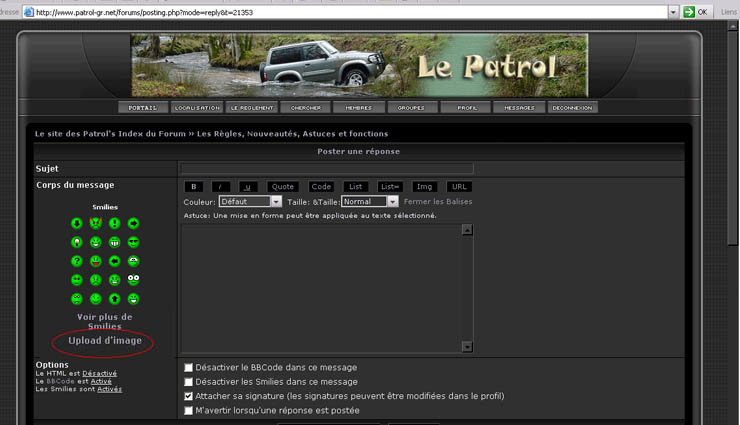Viewport: 740px width, 425px height.
Task: Insert the right-arrow smiley
Action: click(134, 224)
